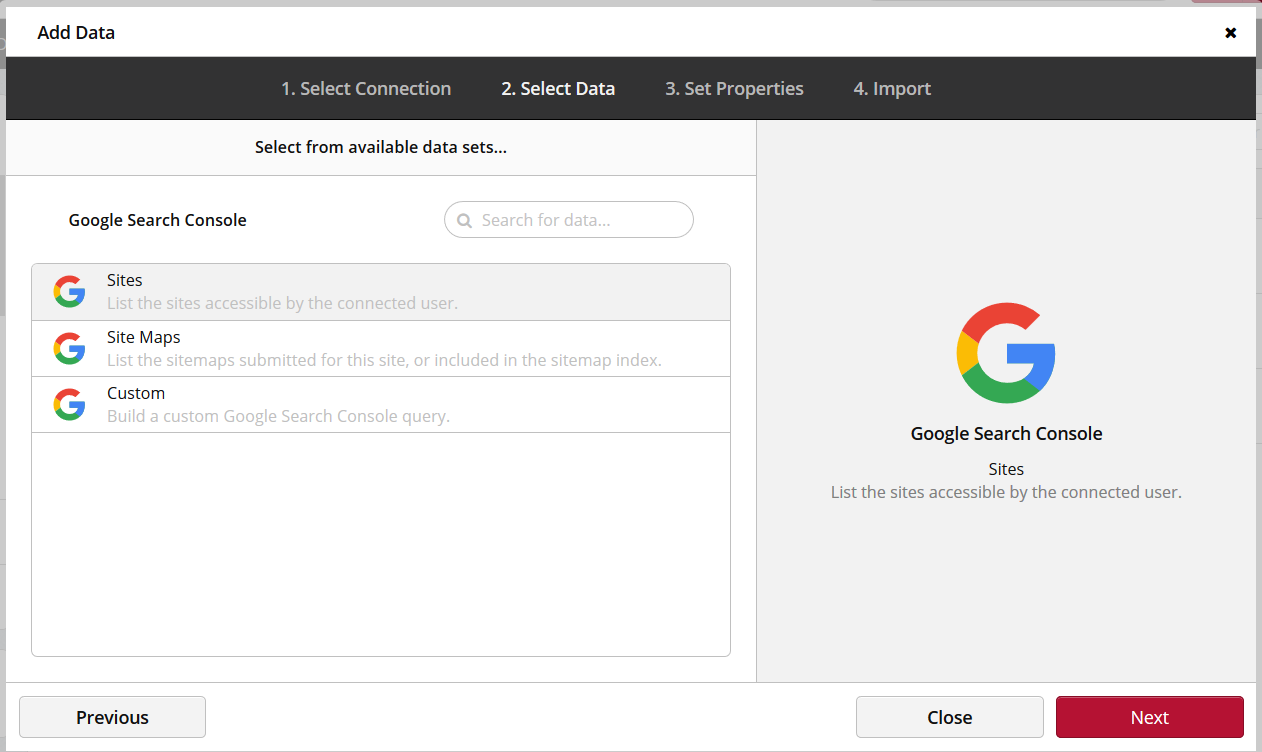This screenshot has width=1262, height=752.
Task: Click the Close button
Action: tap(950, 717)
